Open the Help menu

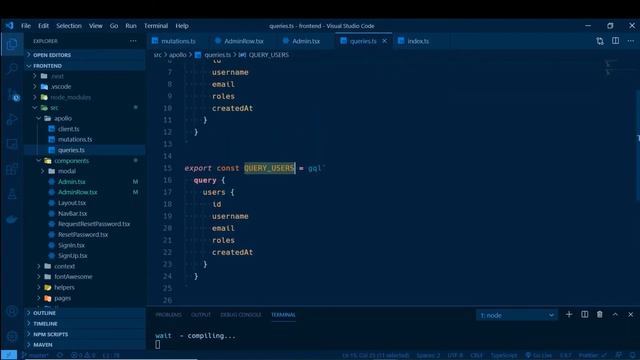pos(182,26)
